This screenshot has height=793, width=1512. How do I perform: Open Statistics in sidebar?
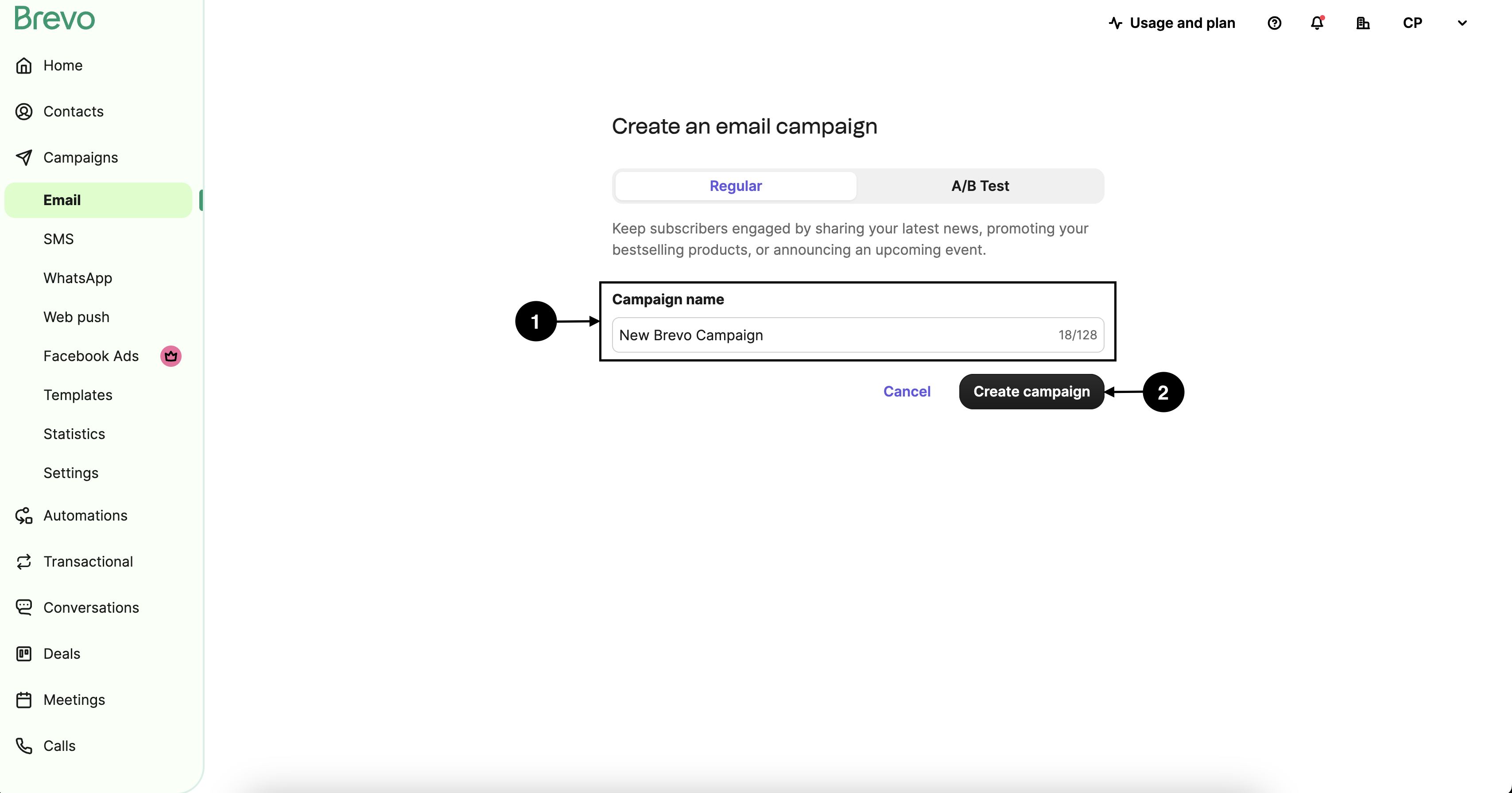(x=74, y=434)
